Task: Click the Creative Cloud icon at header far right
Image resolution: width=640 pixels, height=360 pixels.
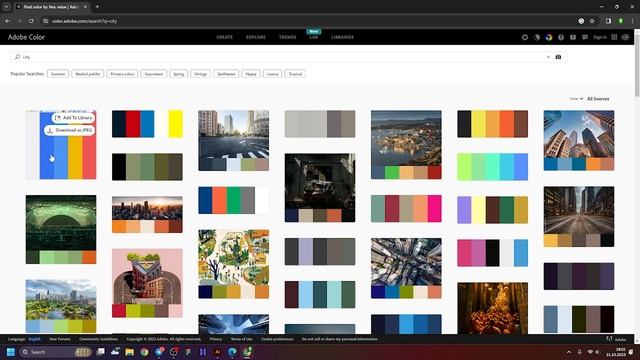Action: 625,37
